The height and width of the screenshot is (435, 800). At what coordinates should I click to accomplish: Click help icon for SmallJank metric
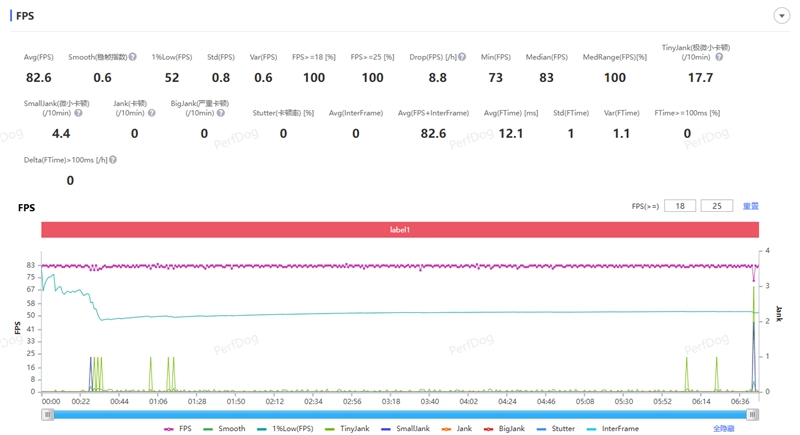pyautogui.click(x=78, y=113)
